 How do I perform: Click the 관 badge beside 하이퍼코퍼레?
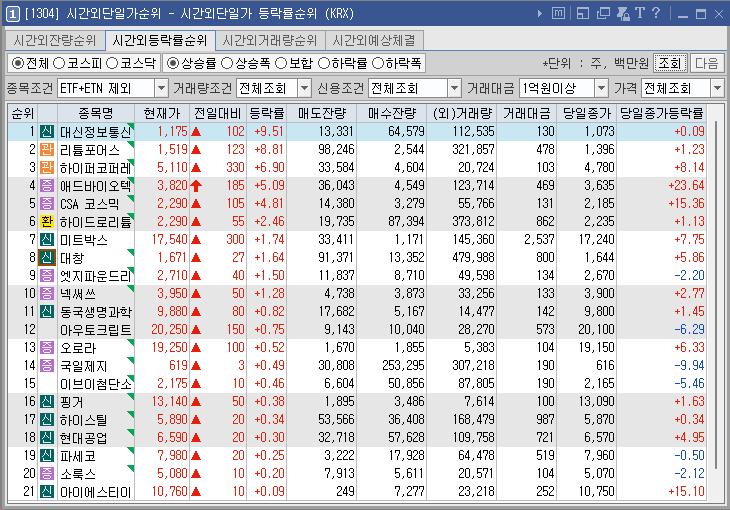(47, 168)
